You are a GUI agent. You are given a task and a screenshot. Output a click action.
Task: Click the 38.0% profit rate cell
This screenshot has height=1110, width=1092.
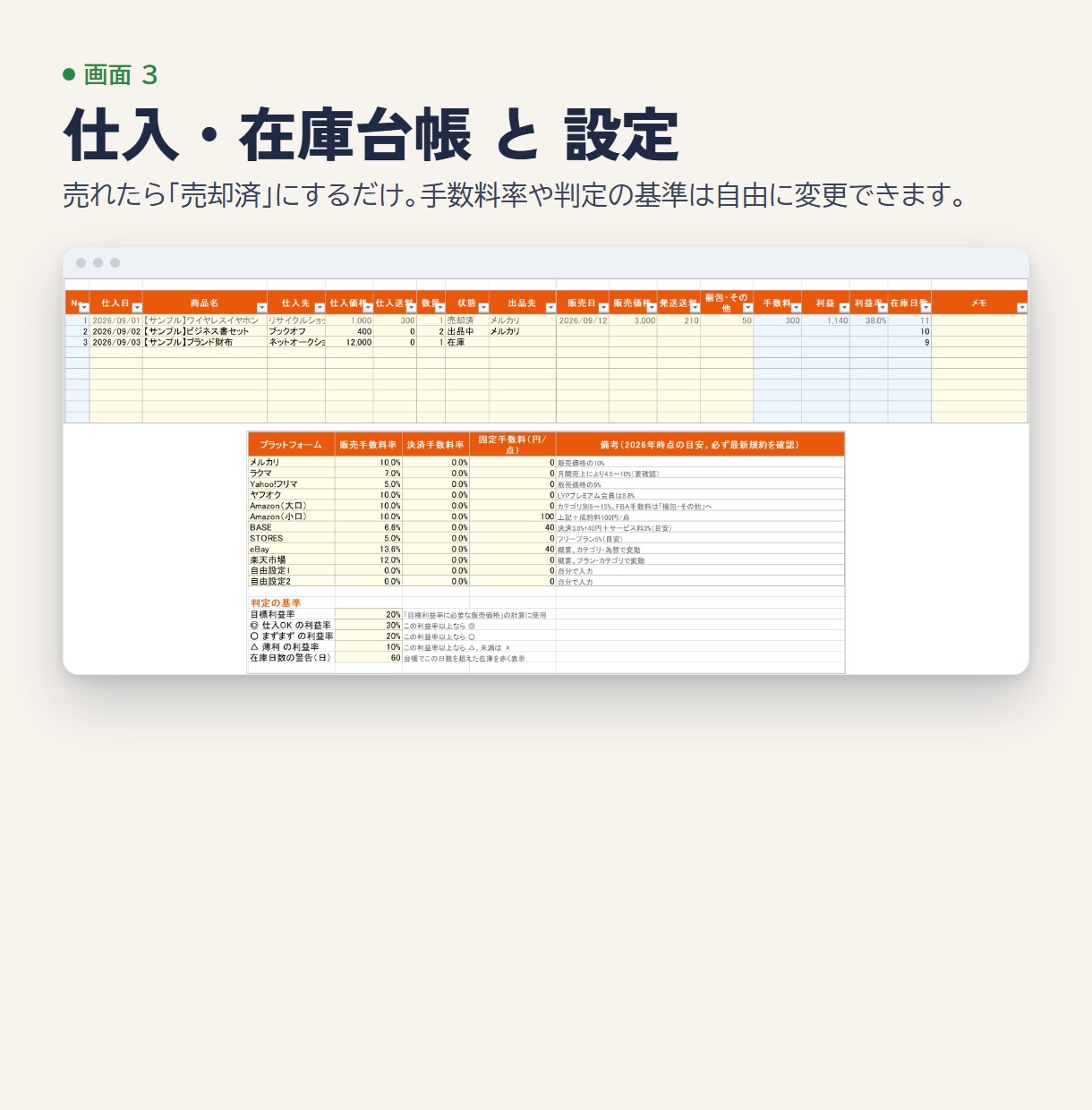pos(869,320)
